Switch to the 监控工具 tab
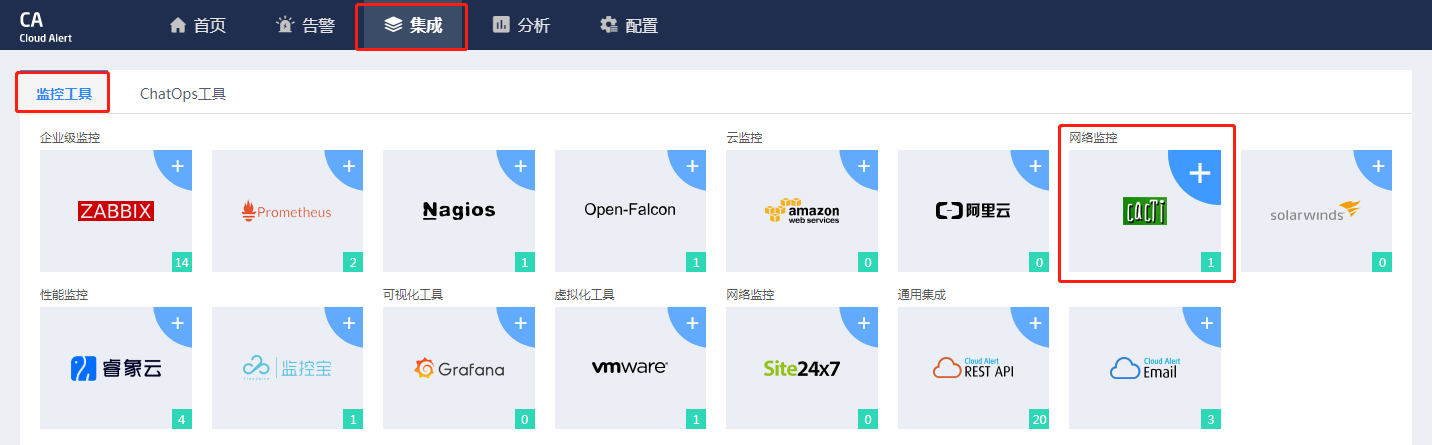Viewport: 1432px width, 445px height. coord(64,94)
